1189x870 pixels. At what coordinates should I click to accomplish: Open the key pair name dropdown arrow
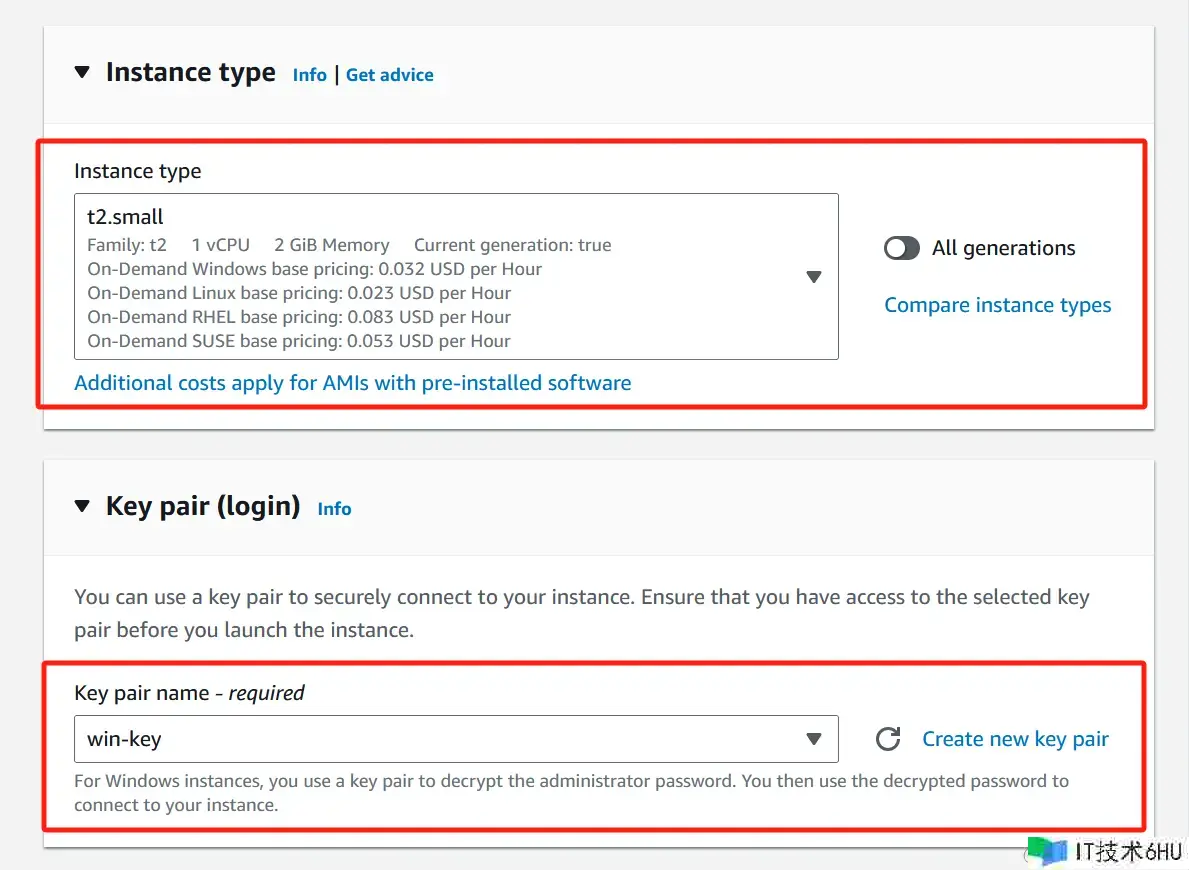coord(813,739)
